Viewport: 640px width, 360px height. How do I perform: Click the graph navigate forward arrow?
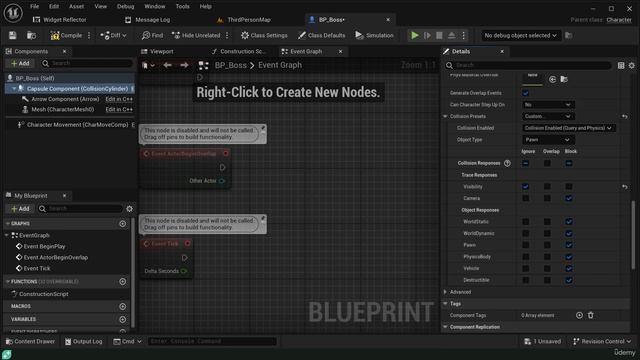click(x=184, y=65)
